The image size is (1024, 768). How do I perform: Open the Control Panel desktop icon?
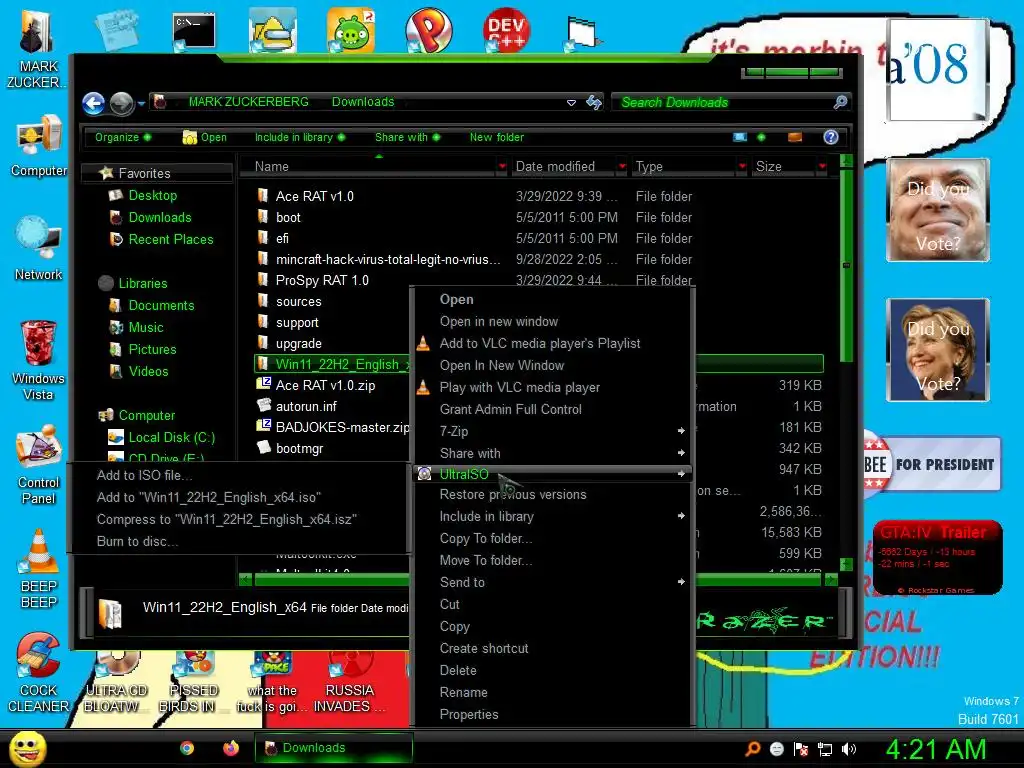click(x=39, y=465)
